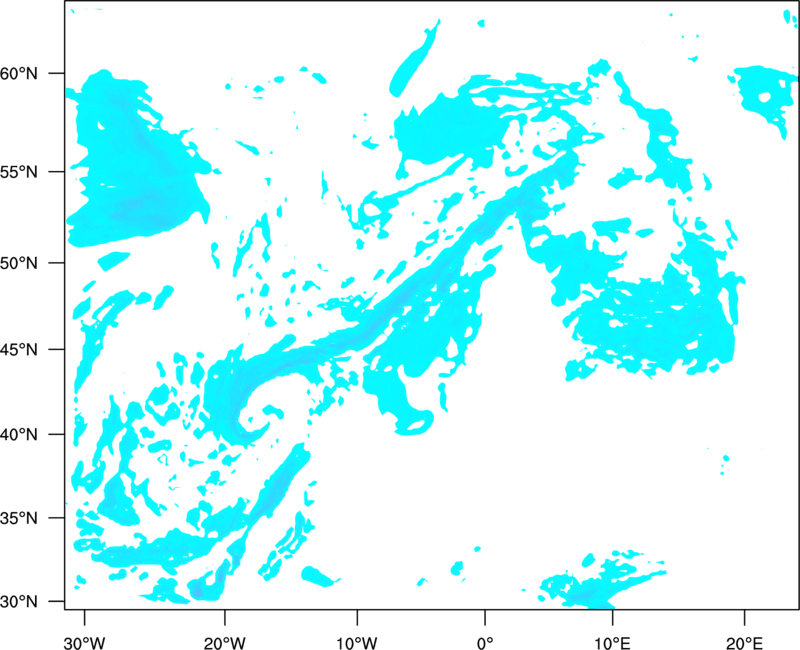Click the 55°N latitude label
This screenshot has width=800, height=650.
tap(20, 172)
